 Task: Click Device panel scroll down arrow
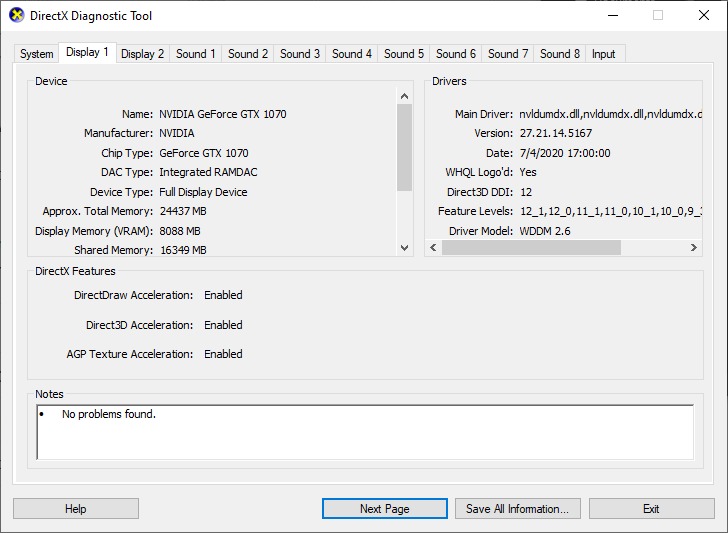(404, 248)
